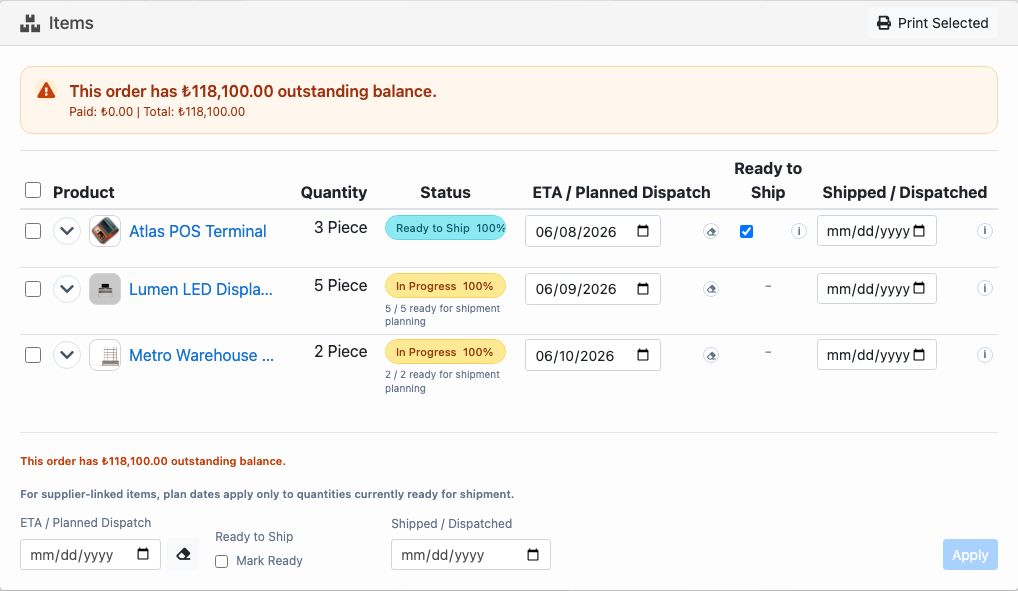1018x591 pixels.
Task: Open the Atlas POS Terminal link
Action: [x=197, y=231]
